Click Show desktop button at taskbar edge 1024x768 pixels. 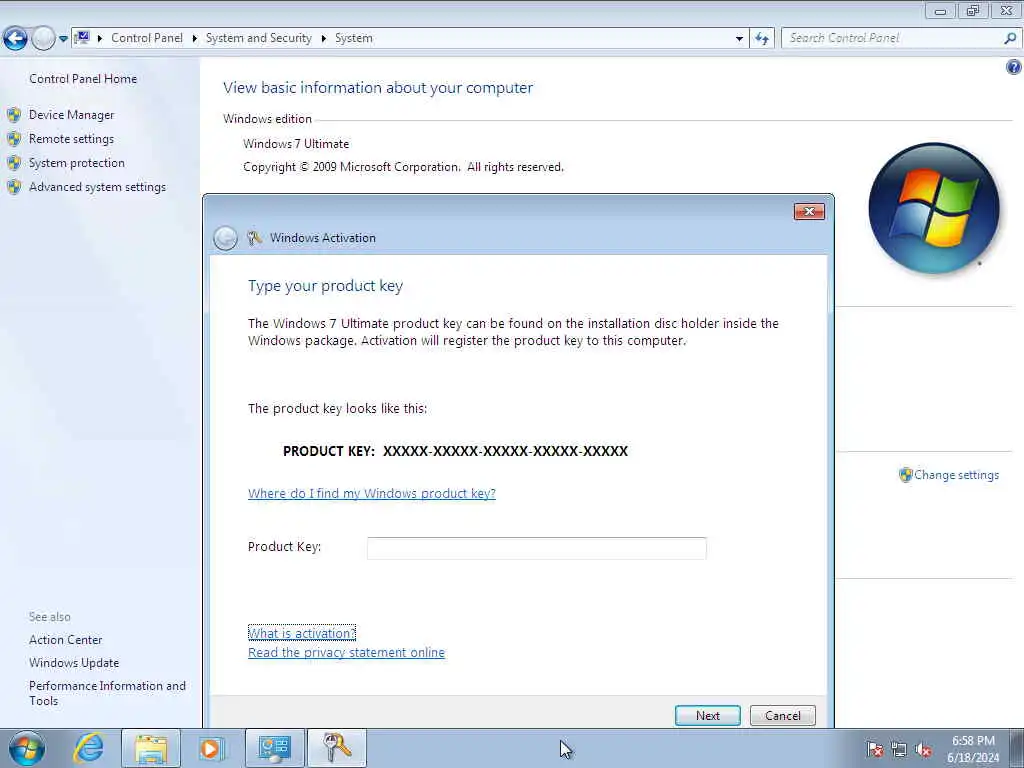[x=1017, y=748]
